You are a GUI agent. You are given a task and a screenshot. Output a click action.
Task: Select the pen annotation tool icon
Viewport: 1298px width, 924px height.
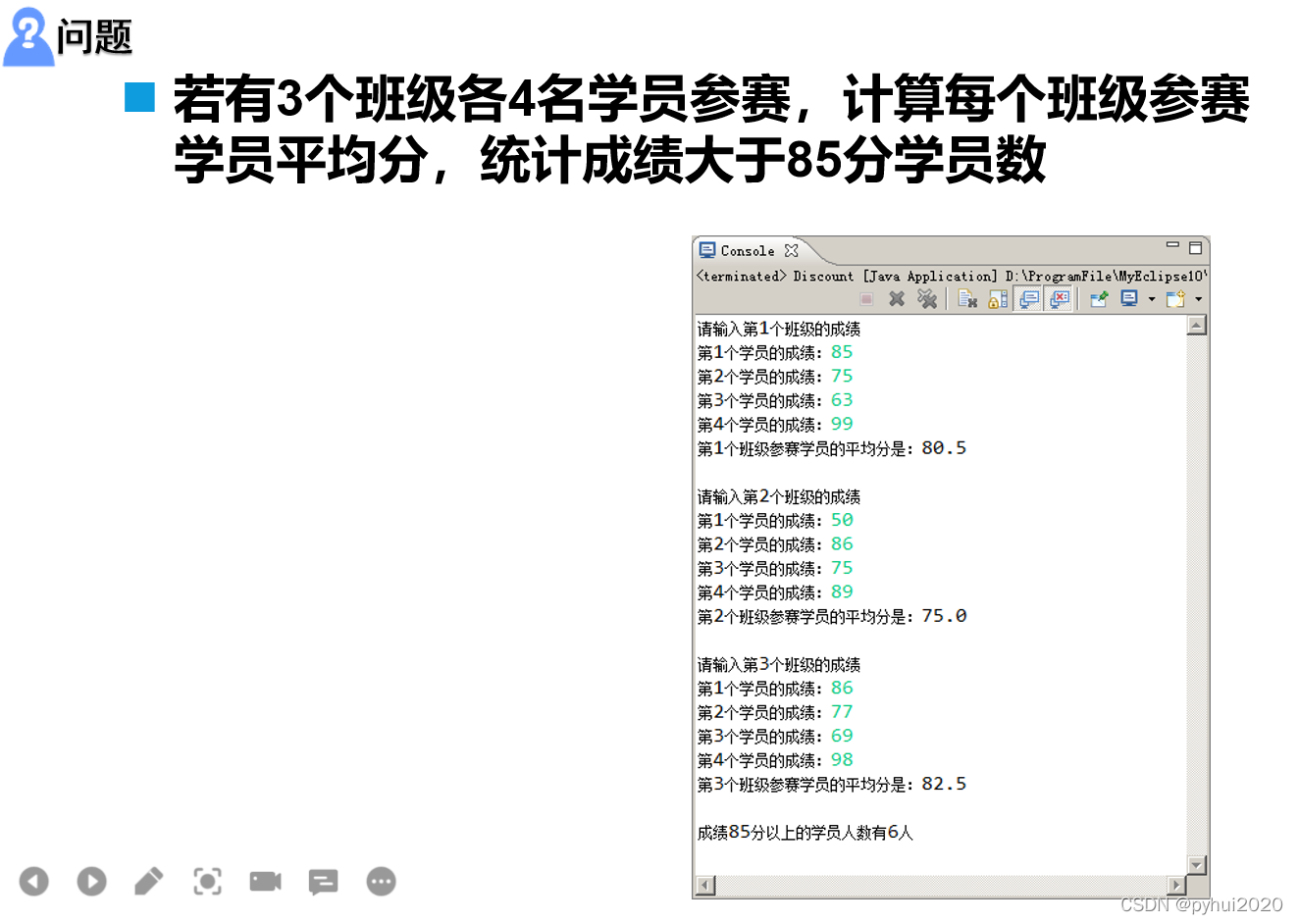click(x=149, y=881)
